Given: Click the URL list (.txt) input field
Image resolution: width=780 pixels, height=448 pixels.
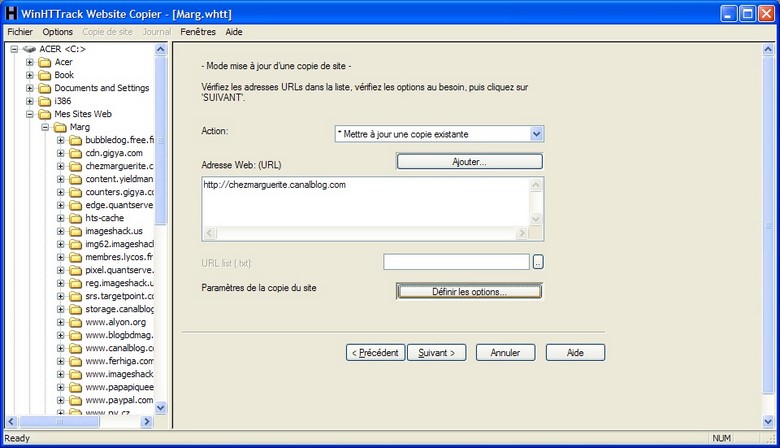Looking at the screenshot, I should point(456,262).
